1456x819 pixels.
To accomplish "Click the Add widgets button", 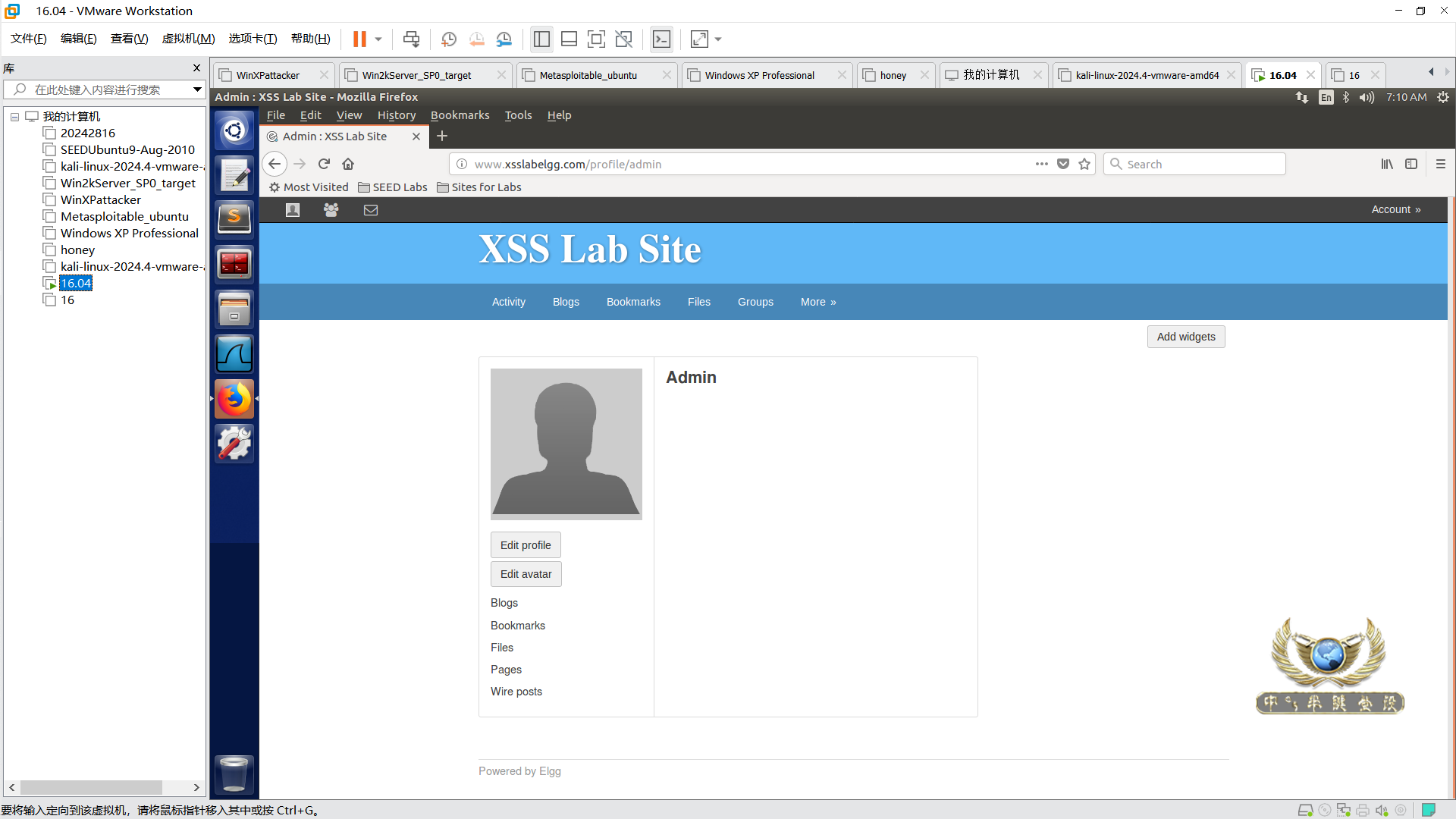I will [x=1185, y=337].
